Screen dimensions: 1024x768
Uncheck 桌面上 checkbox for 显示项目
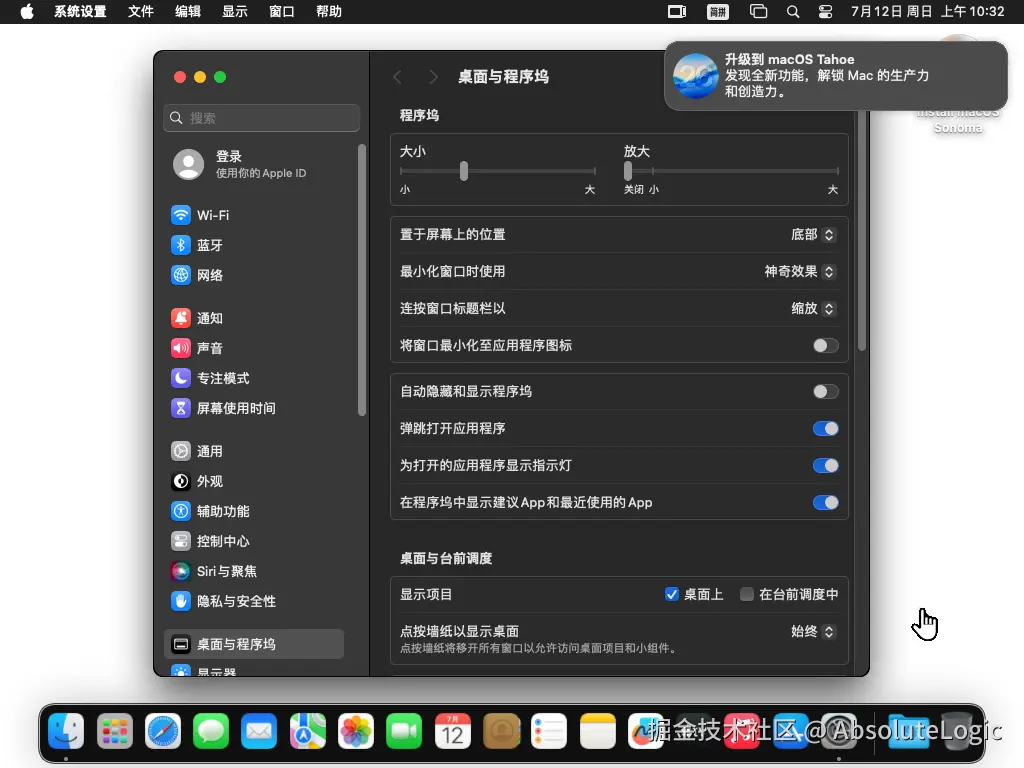point(671,594)
